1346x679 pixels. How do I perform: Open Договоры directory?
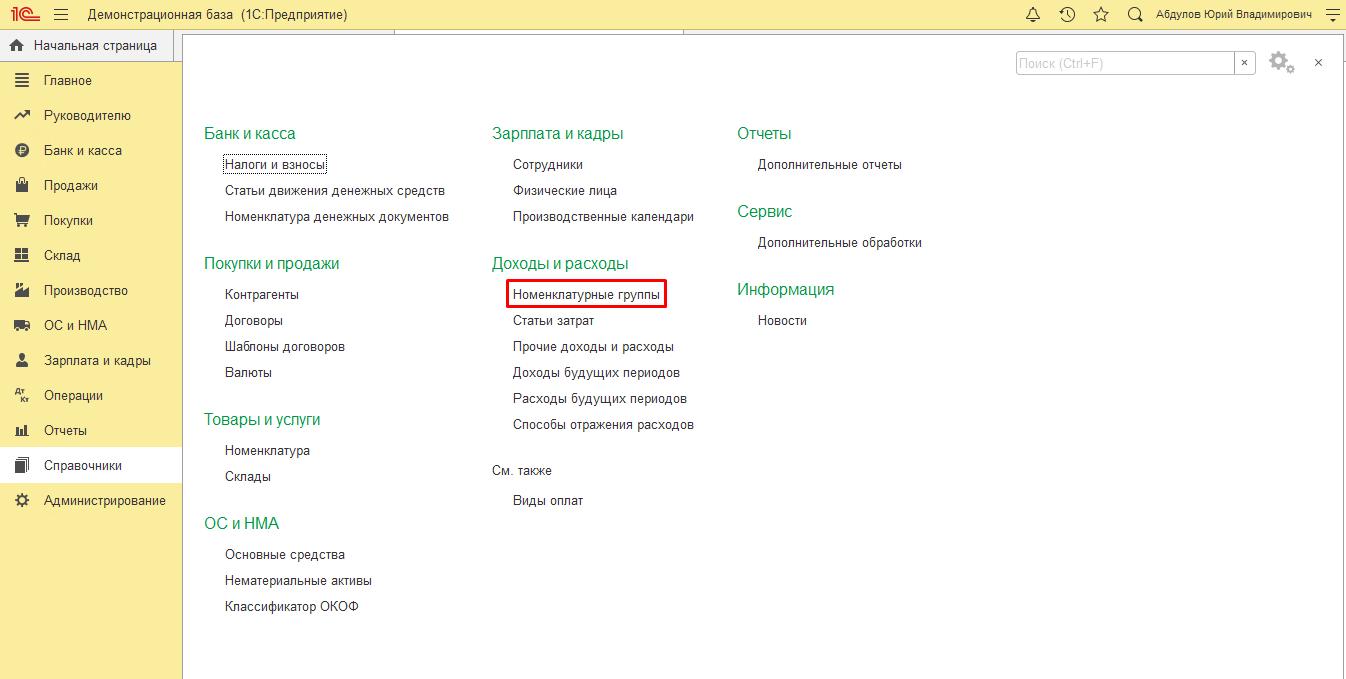(x=254, y=320)
